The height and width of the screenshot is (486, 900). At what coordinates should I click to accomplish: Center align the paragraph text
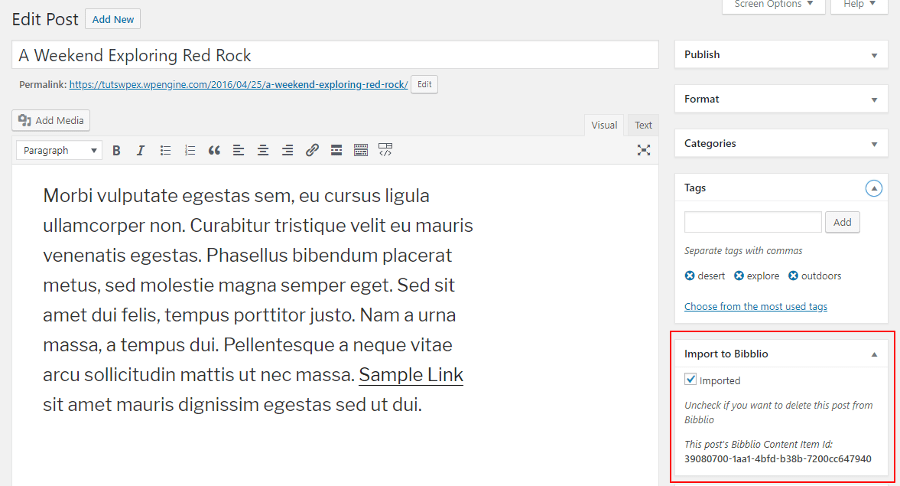coord(263,150)
